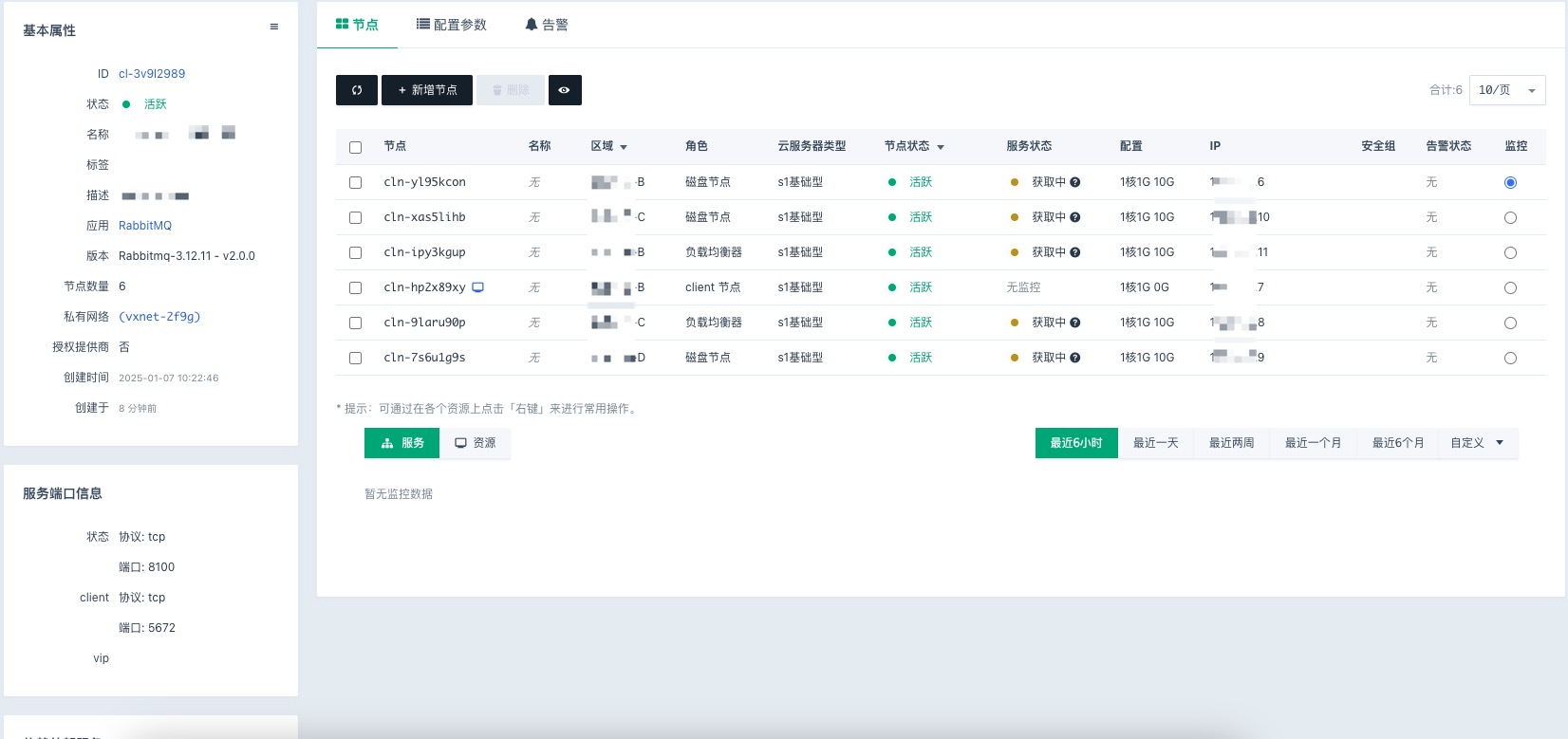Click the refresh icon button
This screenshot has width=1568, height=739.
357,90
